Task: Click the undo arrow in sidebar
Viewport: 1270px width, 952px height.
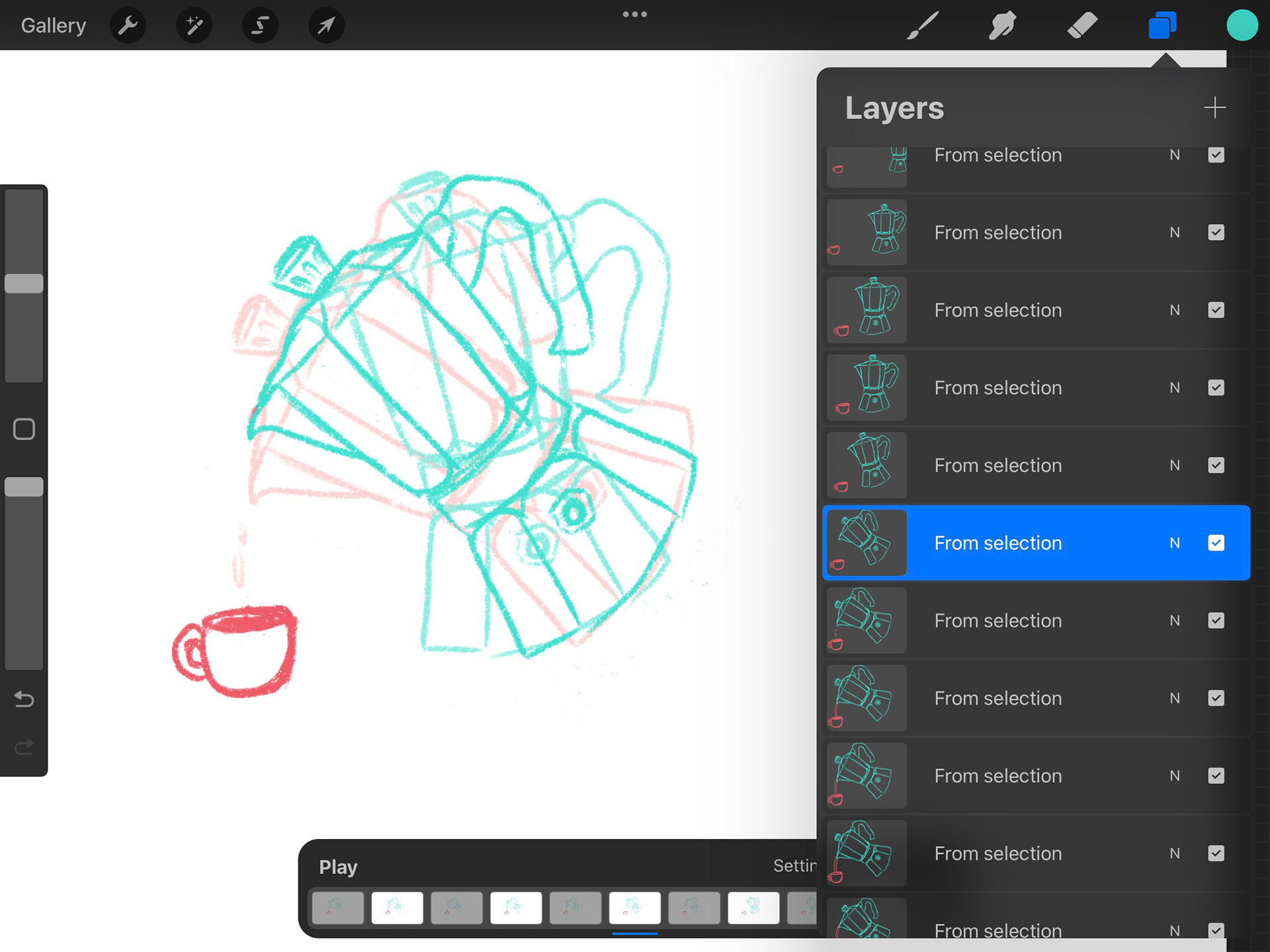Action: tap(24, 699)
